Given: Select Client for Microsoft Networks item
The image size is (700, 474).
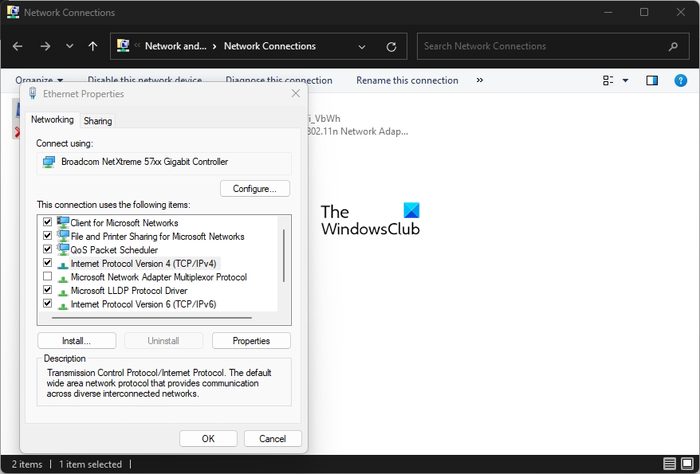Looking at the screenshot, I should [x=124, y=223].
